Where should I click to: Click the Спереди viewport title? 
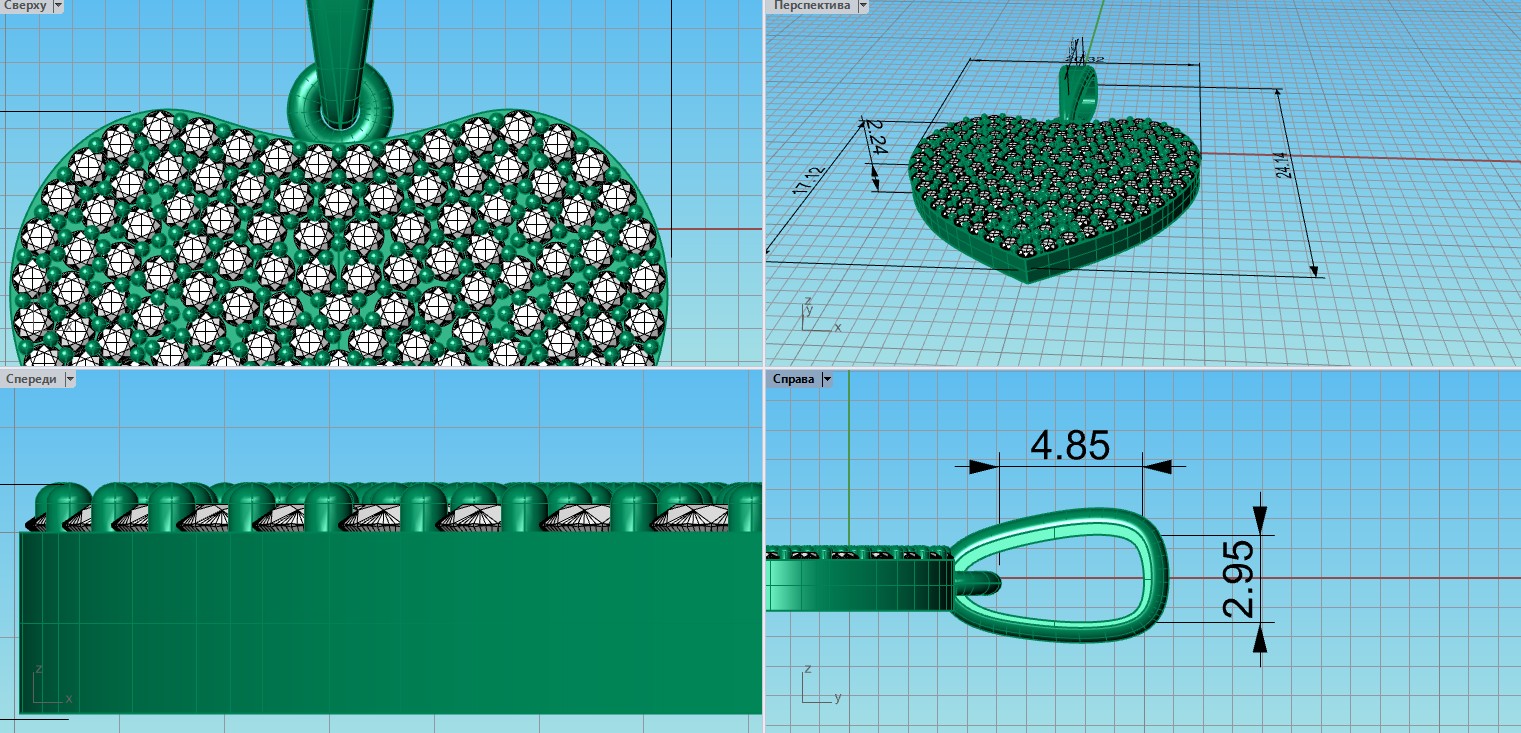[31, 379]
